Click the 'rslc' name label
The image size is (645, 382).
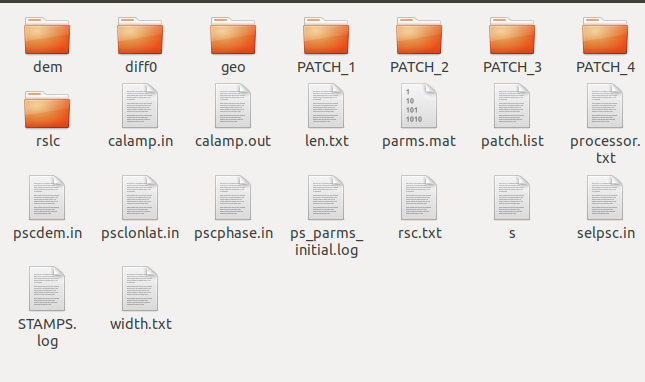click(48, 141)
